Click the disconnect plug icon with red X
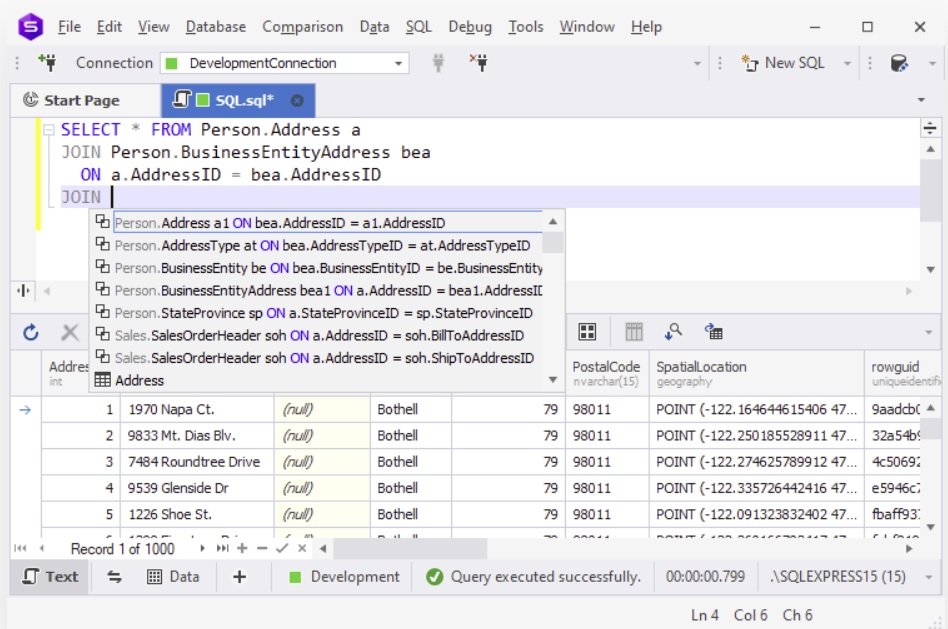This screenshot has height=629, width=948. point(478,63)
